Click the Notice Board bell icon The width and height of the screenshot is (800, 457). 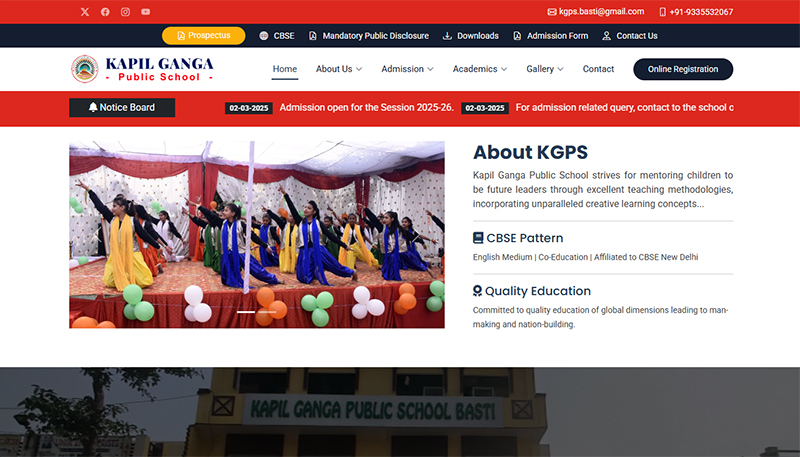(x=93, y=108)
